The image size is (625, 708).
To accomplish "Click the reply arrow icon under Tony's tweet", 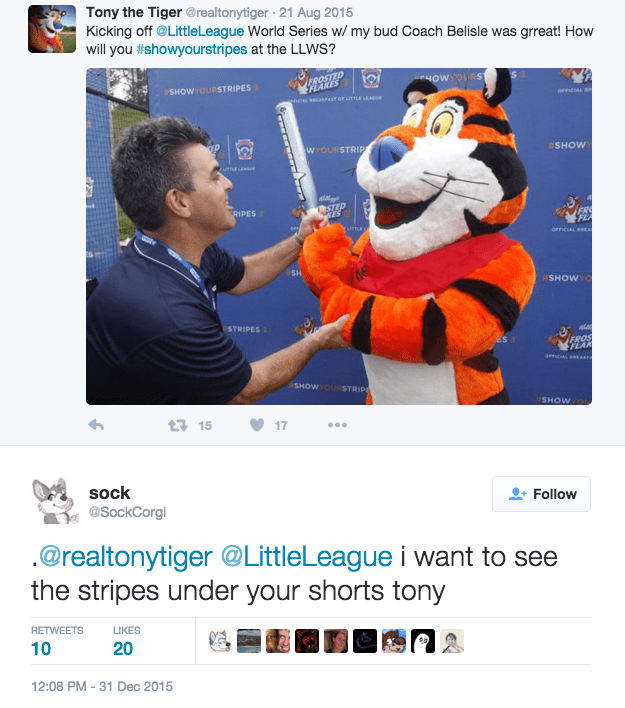I will [96, 425].
